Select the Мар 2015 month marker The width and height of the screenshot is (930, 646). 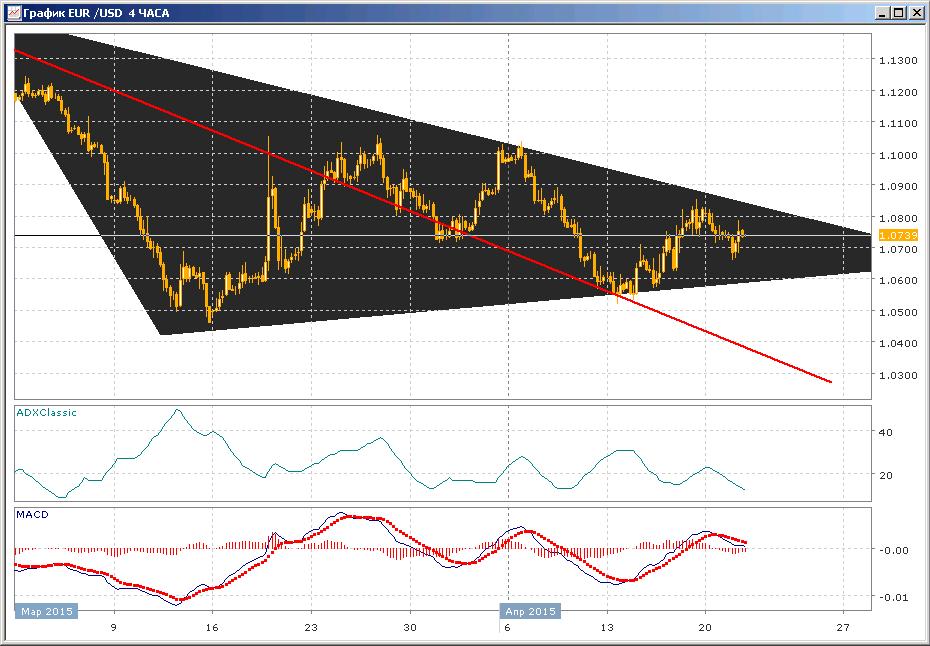[x=47, y=611]
